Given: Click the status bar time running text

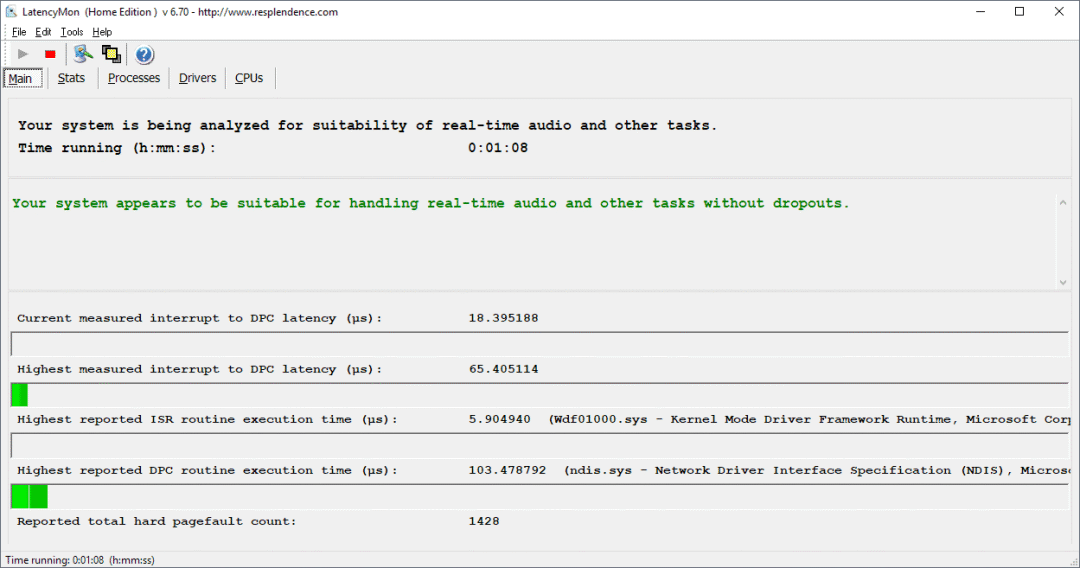Looking at the screenshot, I should (x=80, y=560).
